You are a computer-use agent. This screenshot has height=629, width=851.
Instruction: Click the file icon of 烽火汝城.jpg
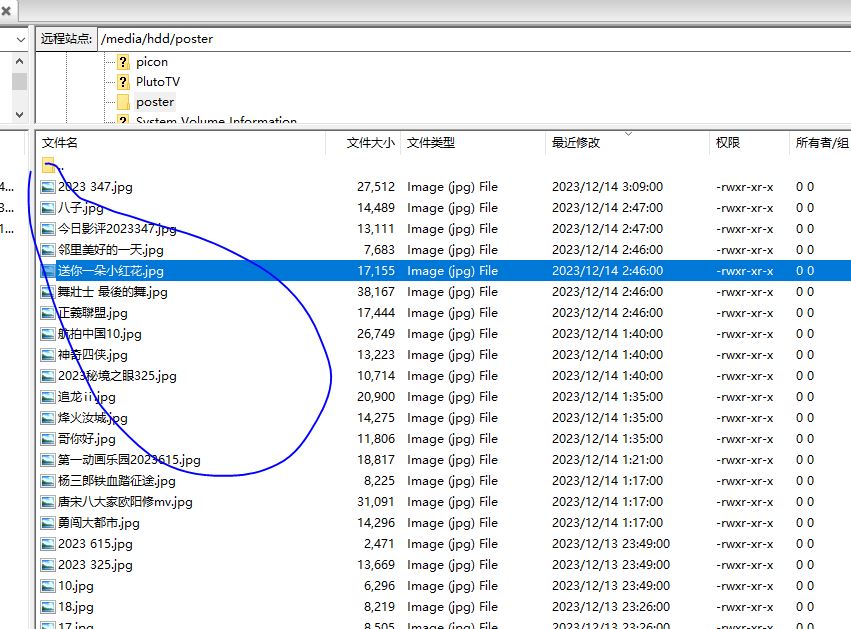48,418
